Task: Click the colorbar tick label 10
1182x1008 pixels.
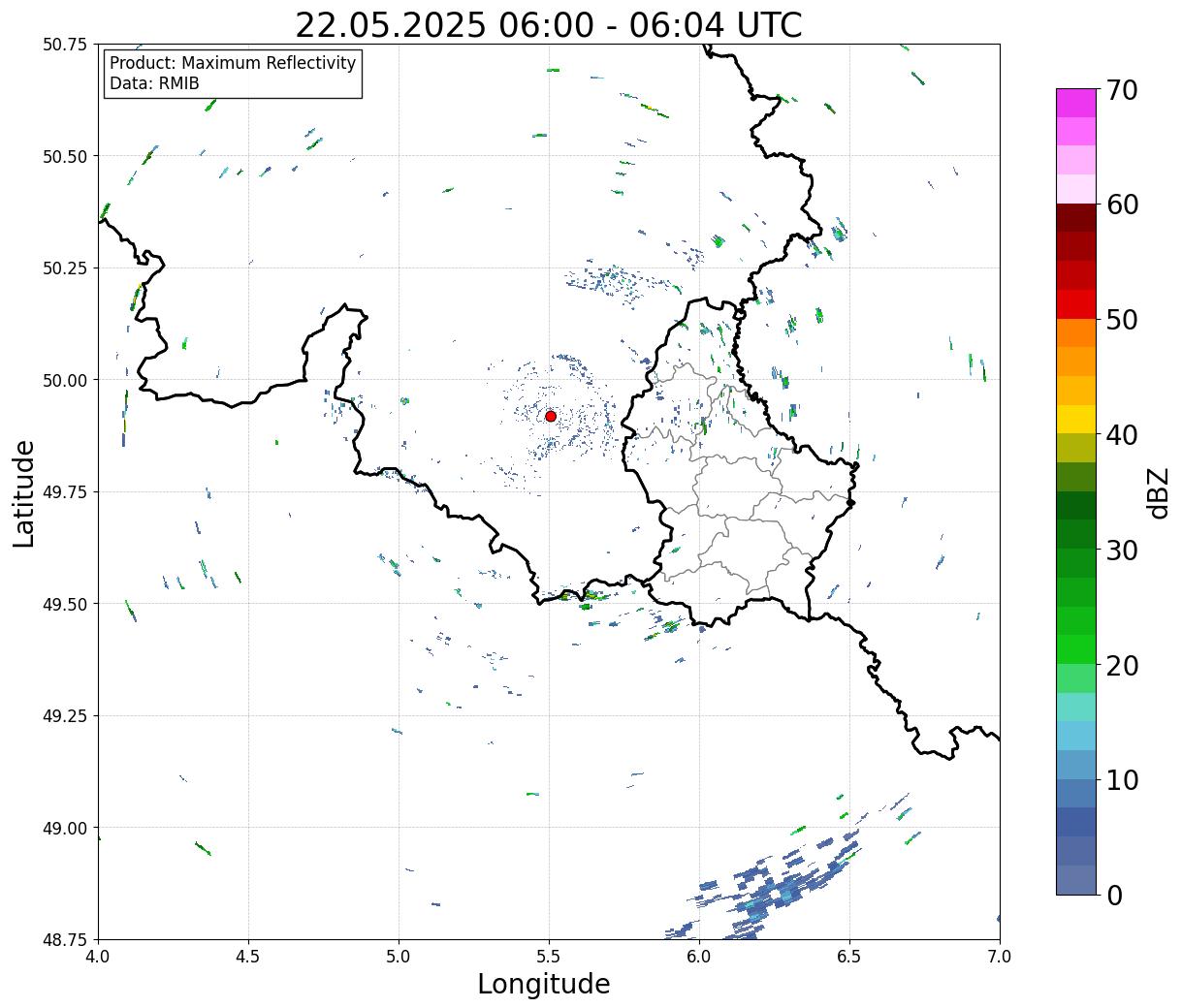Action: (1121, 779)
